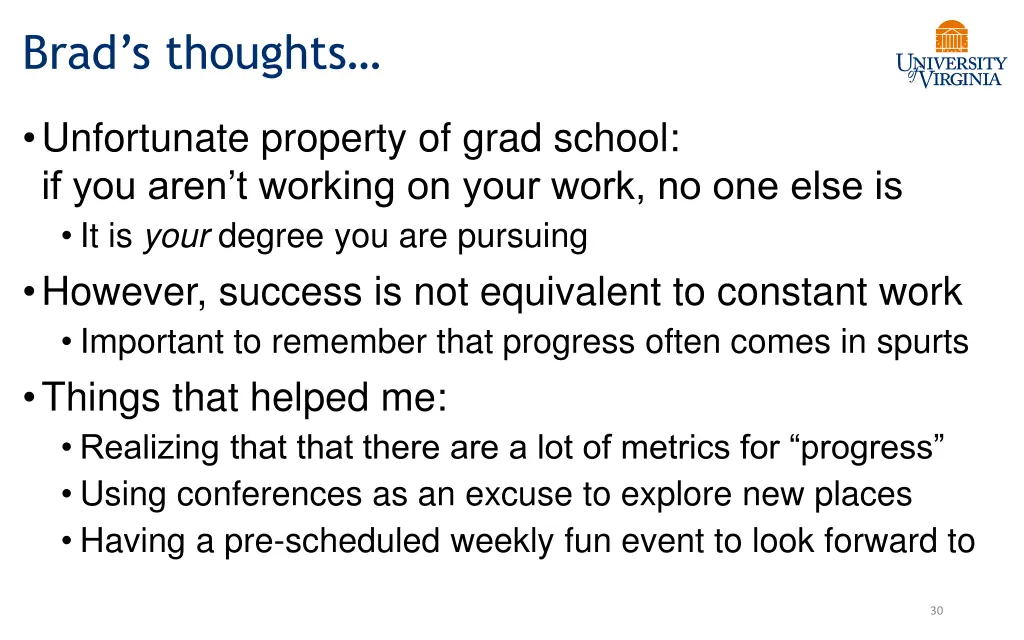Click the bullet "Things that helped me:"
1024x640 pixels.
point(244,397)
